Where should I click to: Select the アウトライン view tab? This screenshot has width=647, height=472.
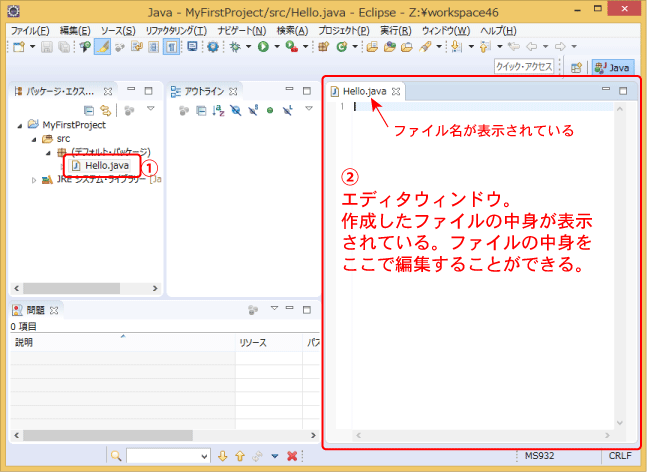(x=204, y=91)
